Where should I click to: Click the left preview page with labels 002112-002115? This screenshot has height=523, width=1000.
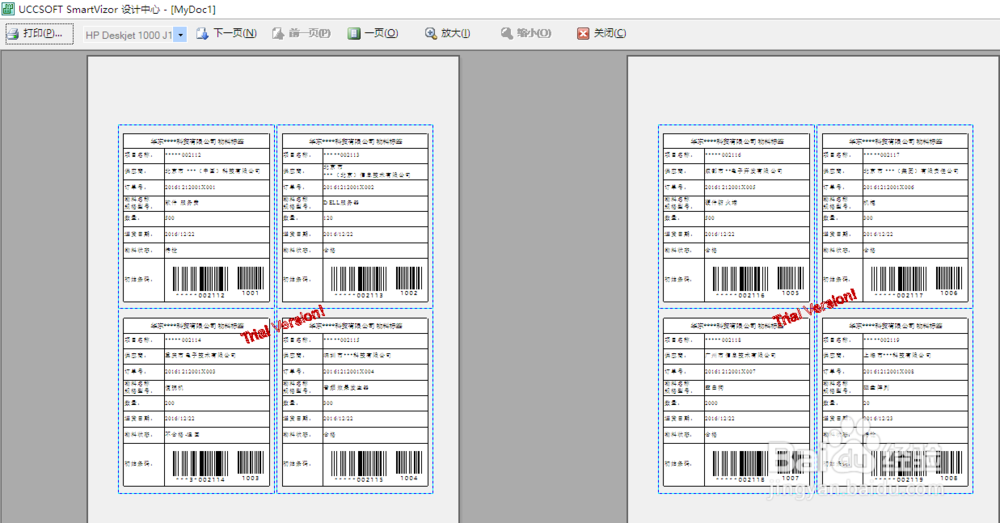click(x=273, y=289)
